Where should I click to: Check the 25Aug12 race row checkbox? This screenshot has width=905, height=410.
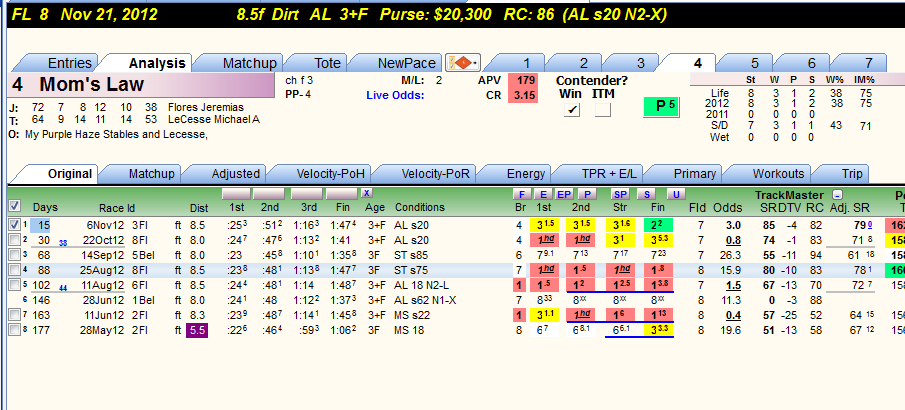click(x=15, y=270)
